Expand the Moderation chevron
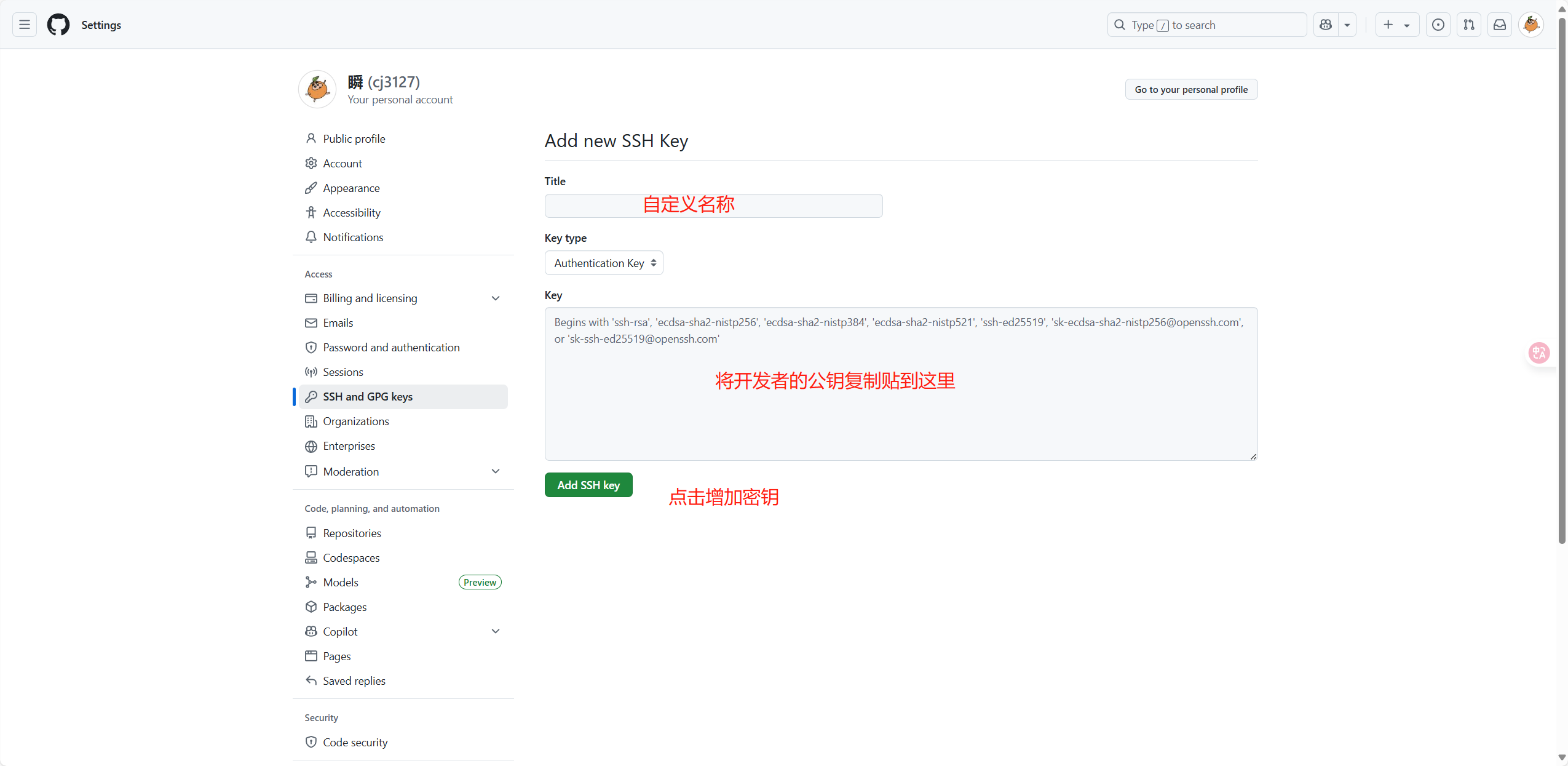The image size is (1568, 766). [496, 471]
